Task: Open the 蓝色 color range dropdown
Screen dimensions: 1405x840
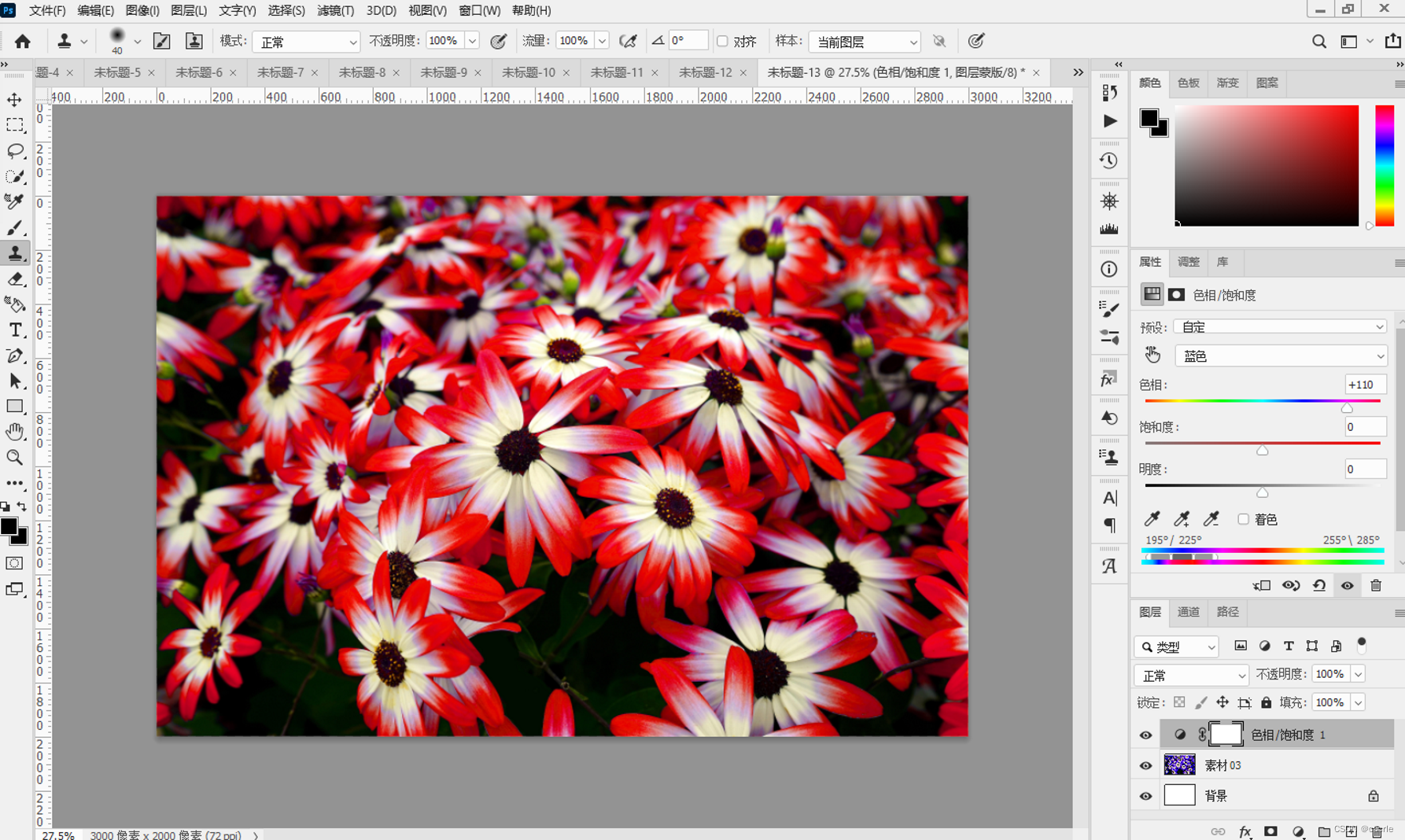Action: (1281, 356)
